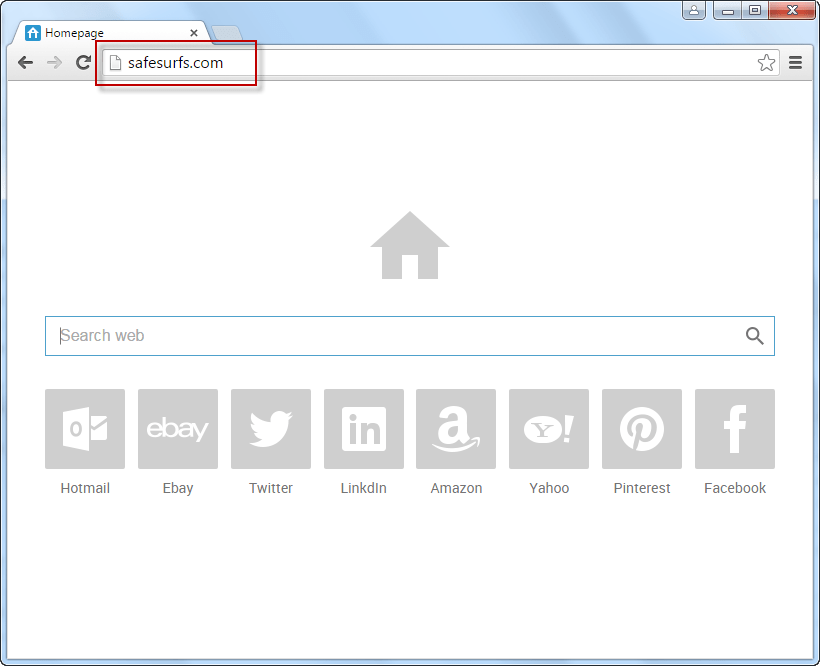Image resolution: width=820 pixels, height=666 pixels.
Task: Open the Ebay shortcut tile
Action: pos(178,429)
